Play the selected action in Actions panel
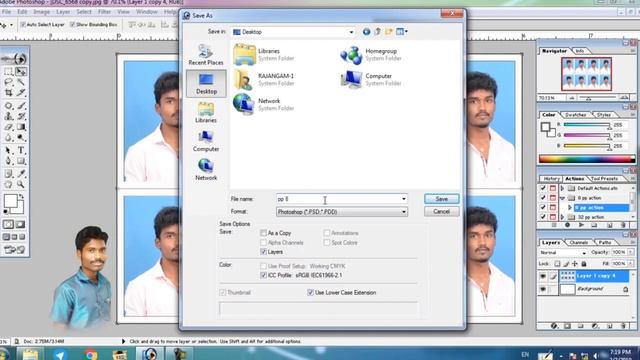Viewport: 640px width, 360px height. pyautogui.click(x=582, y=225)
